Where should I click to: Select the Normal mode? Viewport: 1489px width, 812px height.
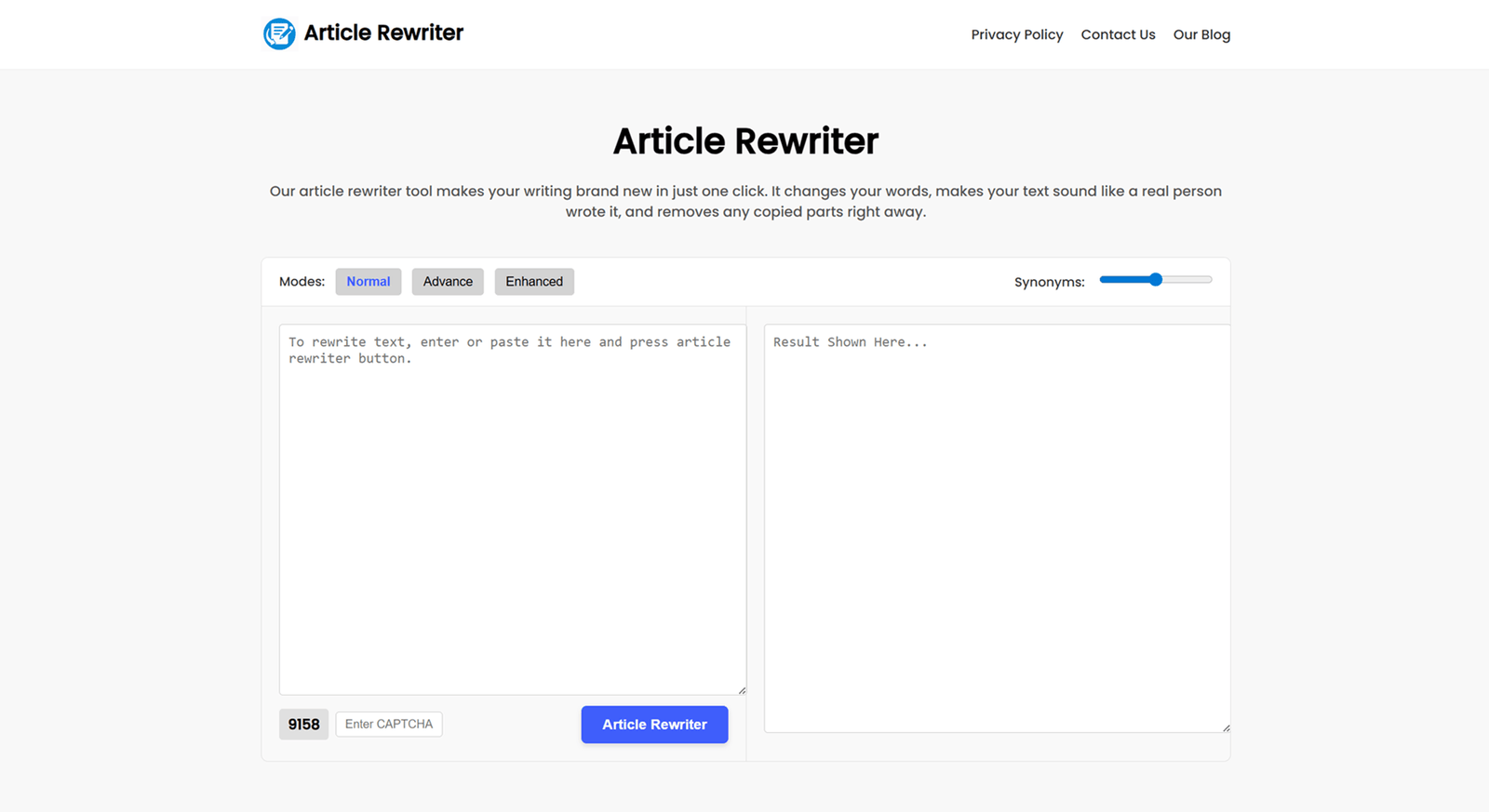(369, 282)
